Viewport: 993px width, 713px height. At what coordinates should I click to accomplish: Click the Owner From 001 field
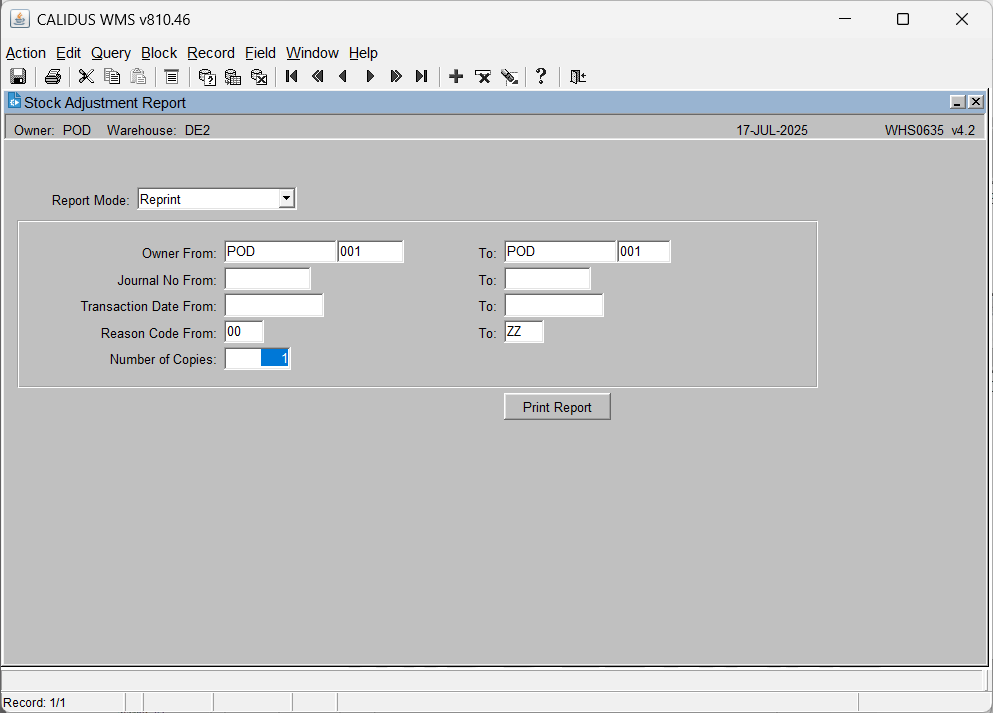(x=370, y=251)
